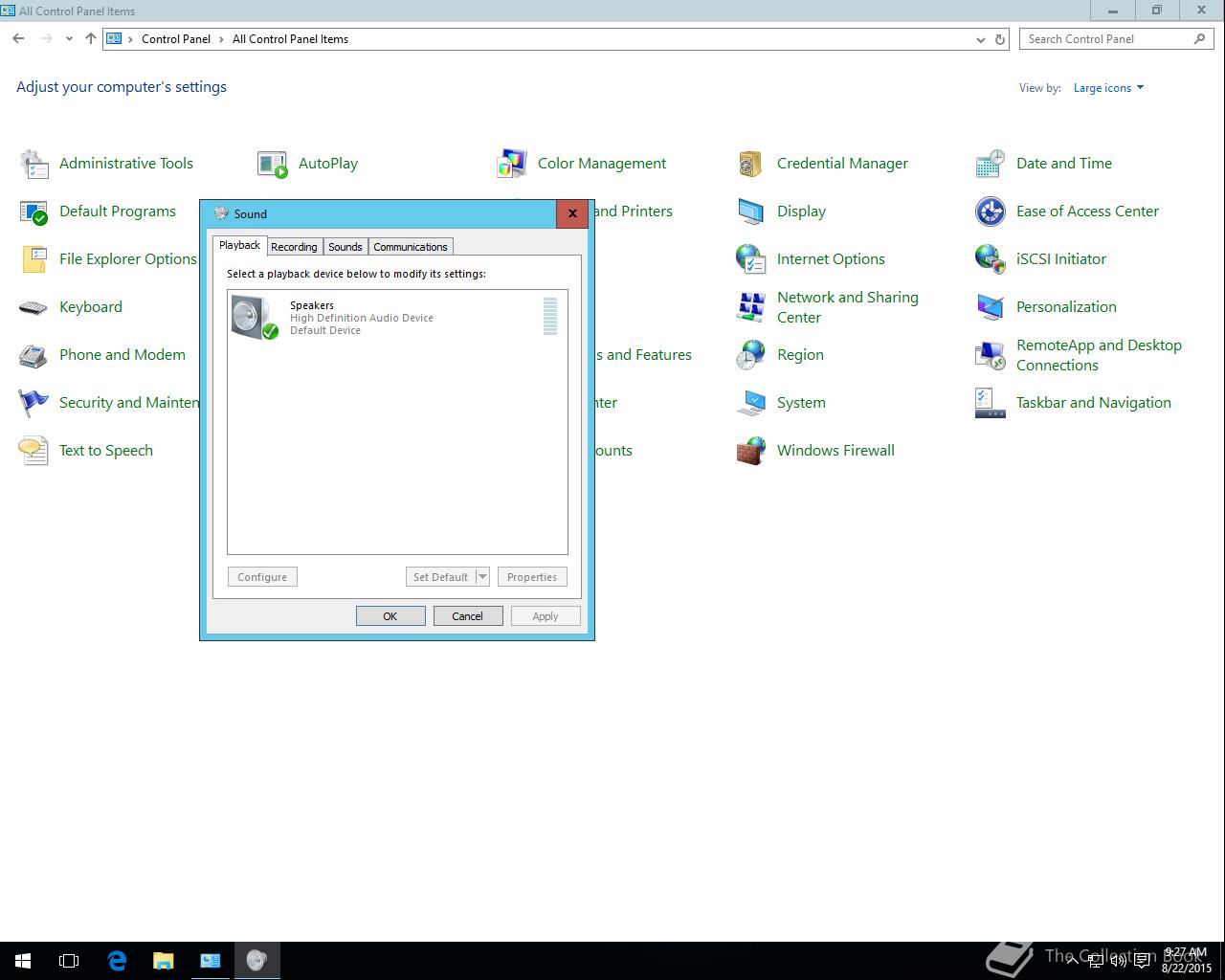Image resolution: width=1225 pixels, height=980 pixels.
Task: Open the Credential Manager icon
Action: pos(751,164)
